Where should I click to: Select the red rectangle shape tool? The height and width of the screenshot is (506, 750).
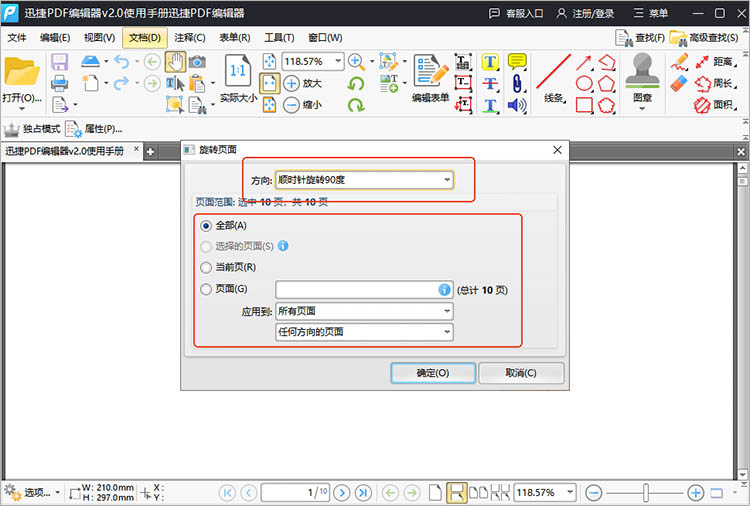(x=584, y=105)
